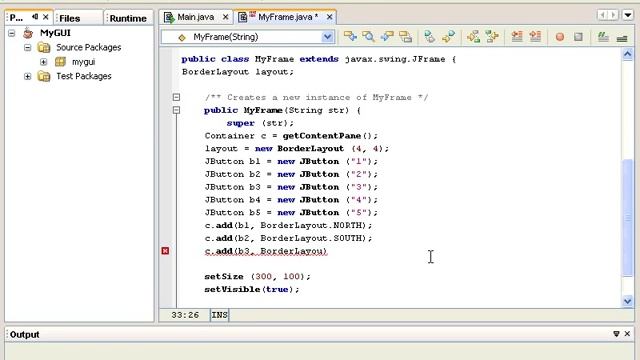Toggle the INS insert mode indicator
The height and width of the screenshot is (360, 640).
(x=220, y=315)
